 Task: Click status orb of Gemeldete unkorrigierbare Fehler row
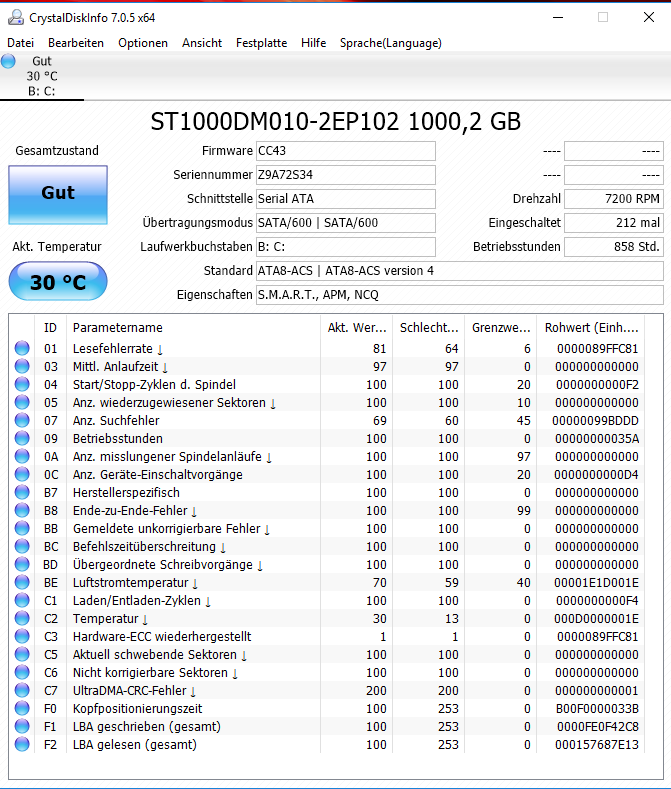point(22,528)
